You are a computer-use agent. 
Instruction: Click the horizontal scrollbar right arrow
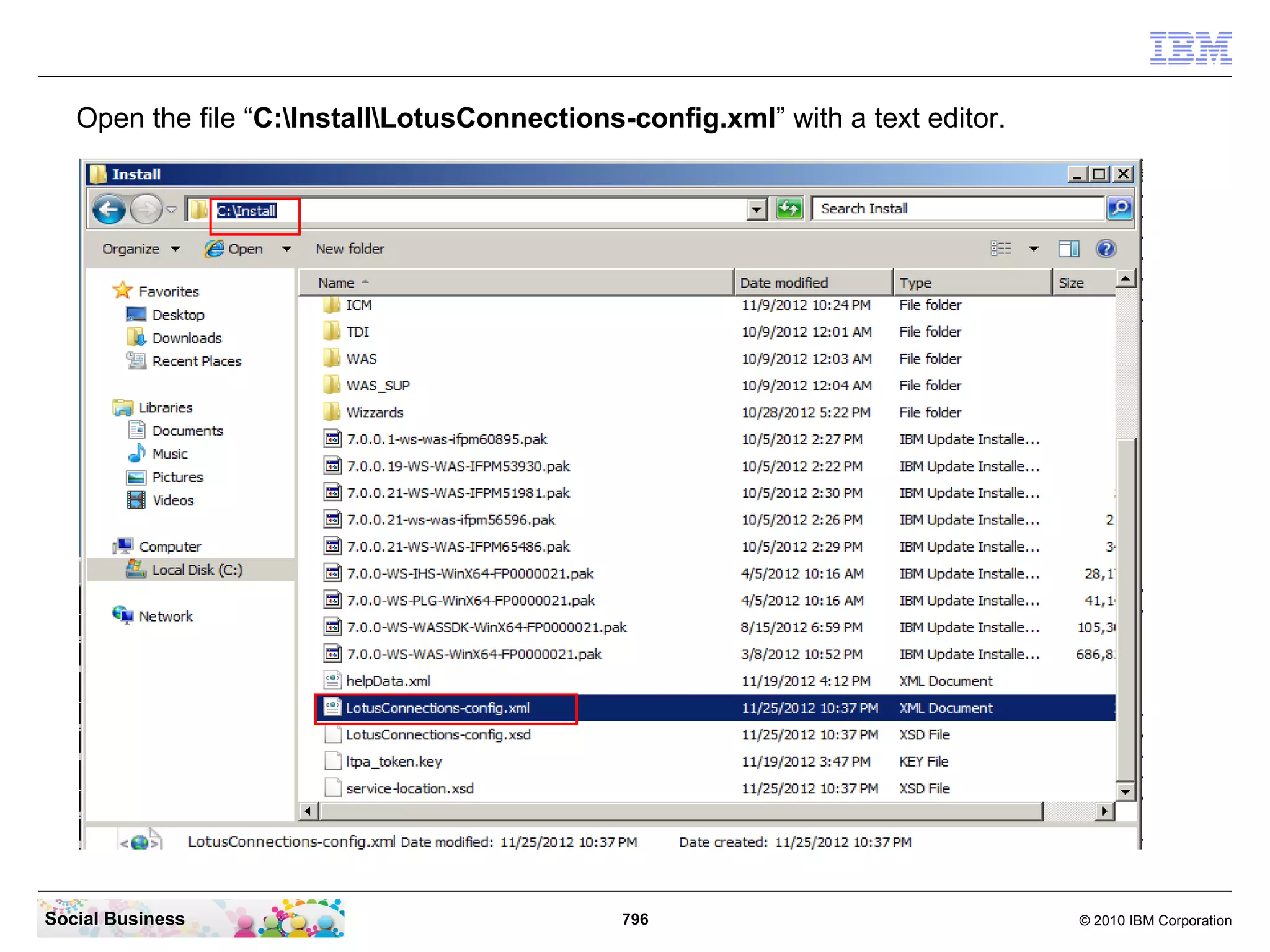(x=1104, y=811)
